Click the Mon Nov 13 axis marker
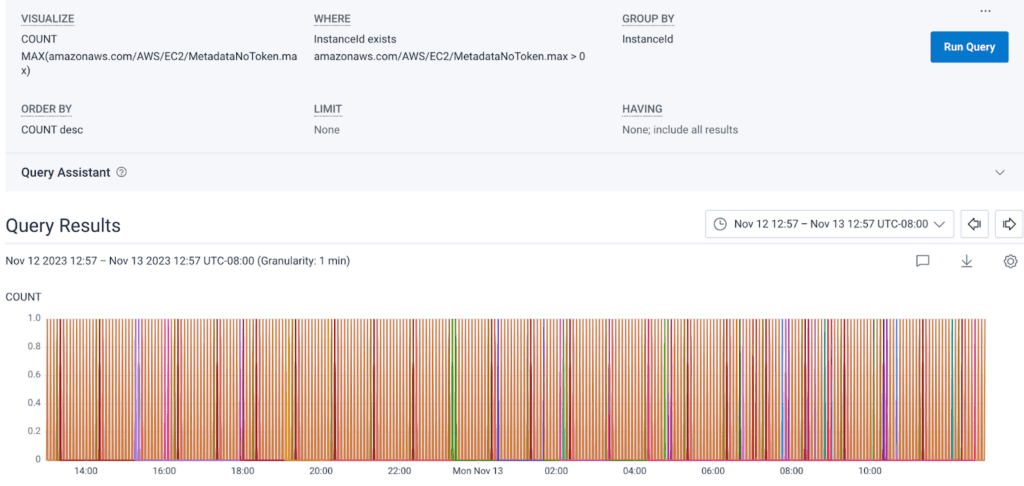Viewport: 1024px width, 486px height. 478,470
